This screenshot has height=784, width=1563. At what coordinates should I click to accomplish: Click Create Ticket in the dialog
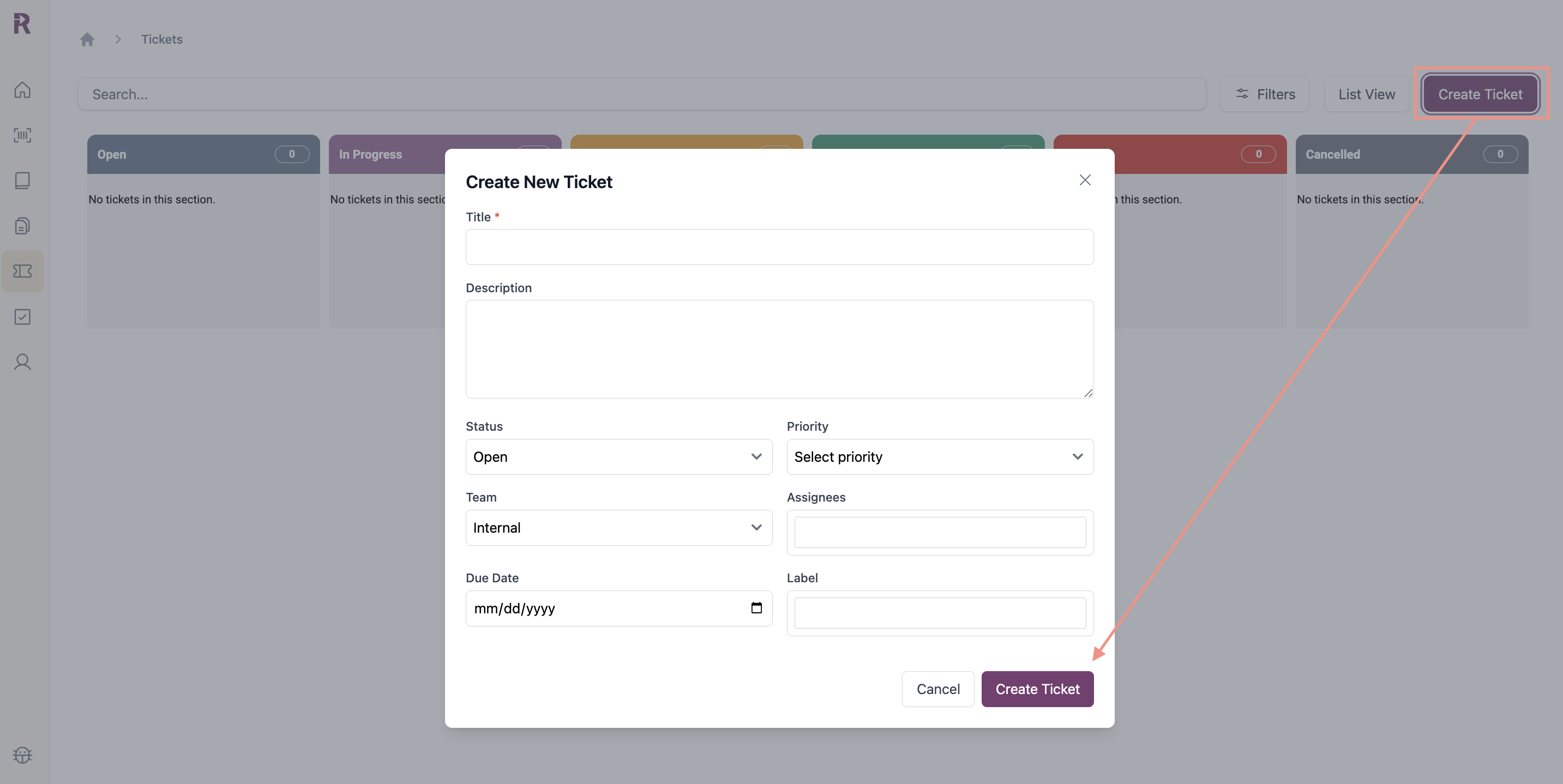[x=1037, y=689]
